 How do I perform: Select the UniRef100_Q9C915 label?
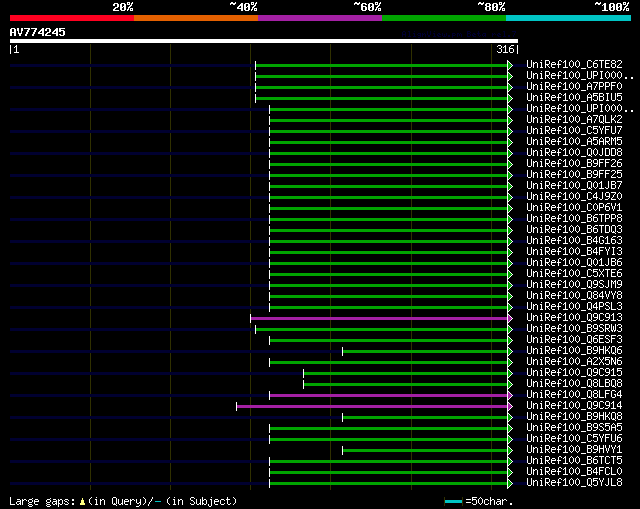click(x=574, y=373)
